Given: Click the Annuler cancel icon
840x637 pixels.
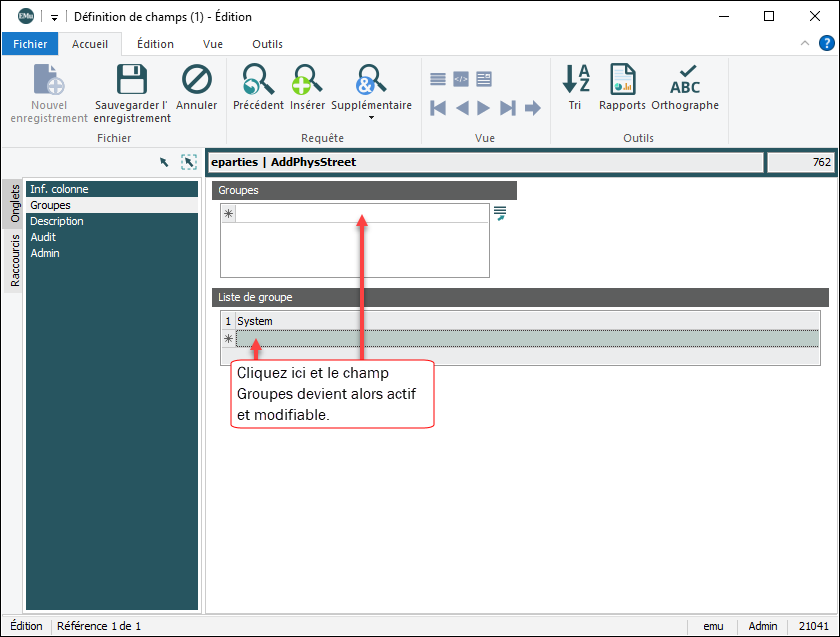Looking at the screenshot, I should coord(197,82).
